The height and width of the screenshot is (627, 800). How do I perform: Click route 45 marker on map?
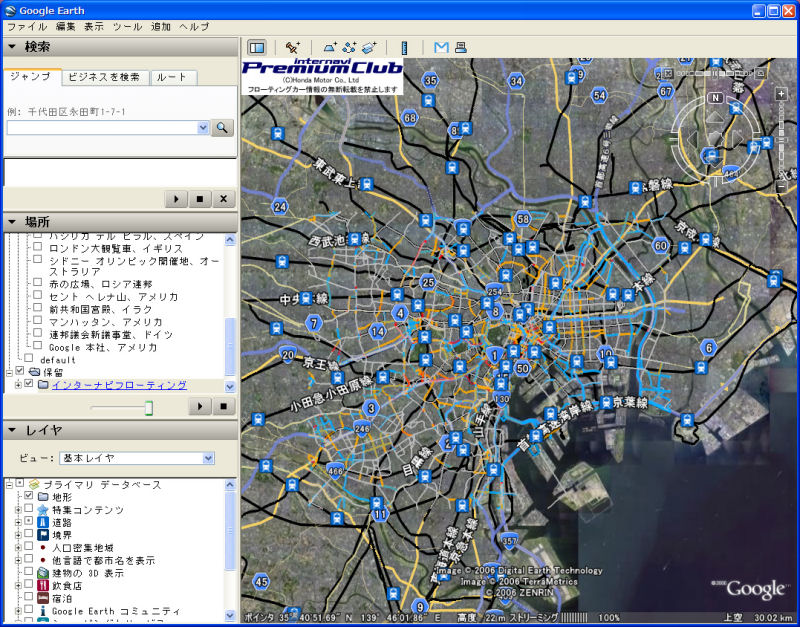coord(261,582)
